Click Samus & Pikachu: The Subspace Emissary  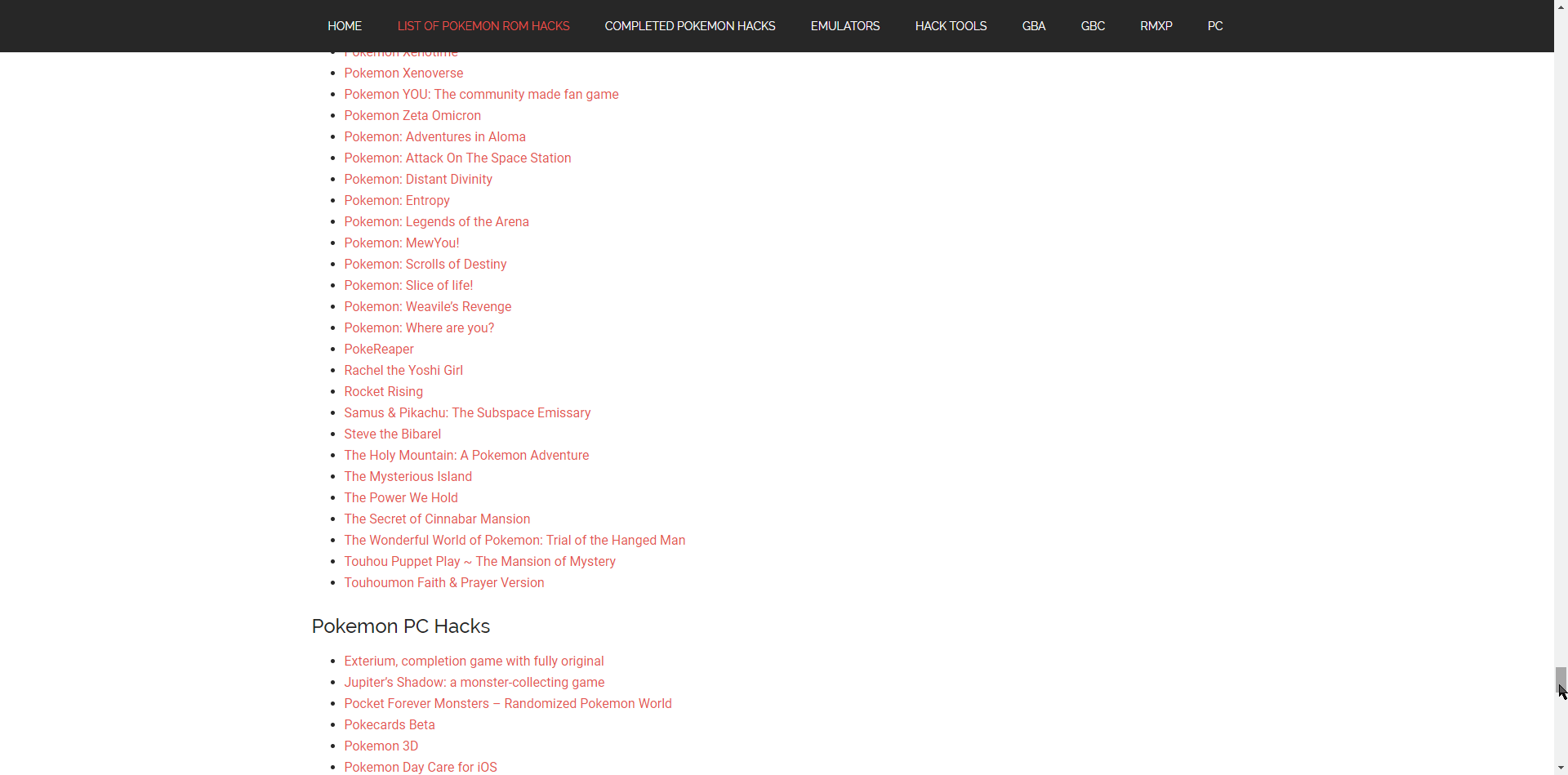click(x=467, y=413)
